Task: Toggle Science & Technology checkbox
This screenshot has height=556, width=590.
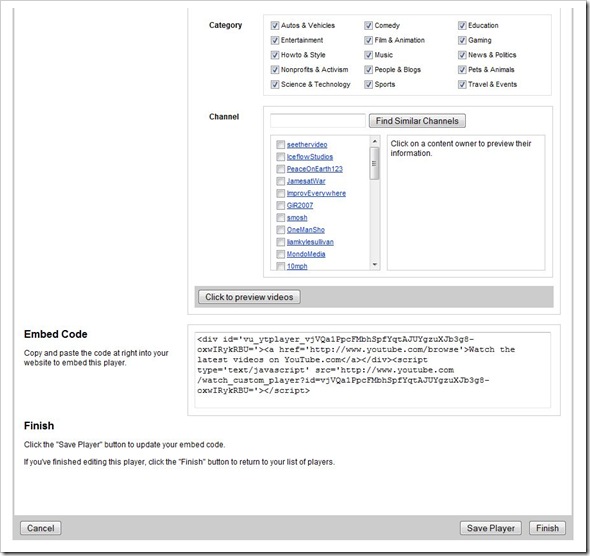Action: click(275, 84)
